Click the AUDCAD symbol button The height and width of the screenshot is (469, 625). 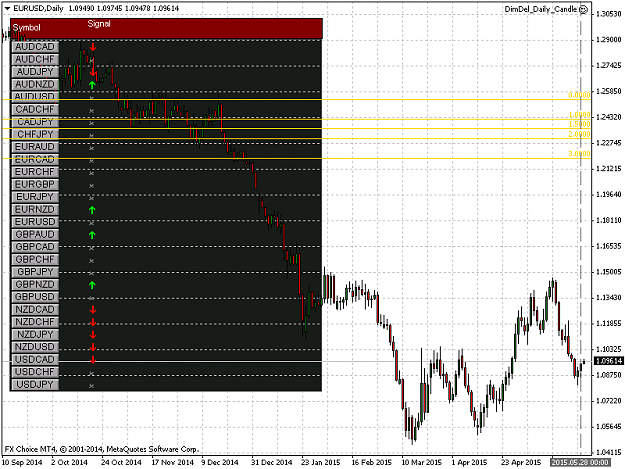[35, 47]
